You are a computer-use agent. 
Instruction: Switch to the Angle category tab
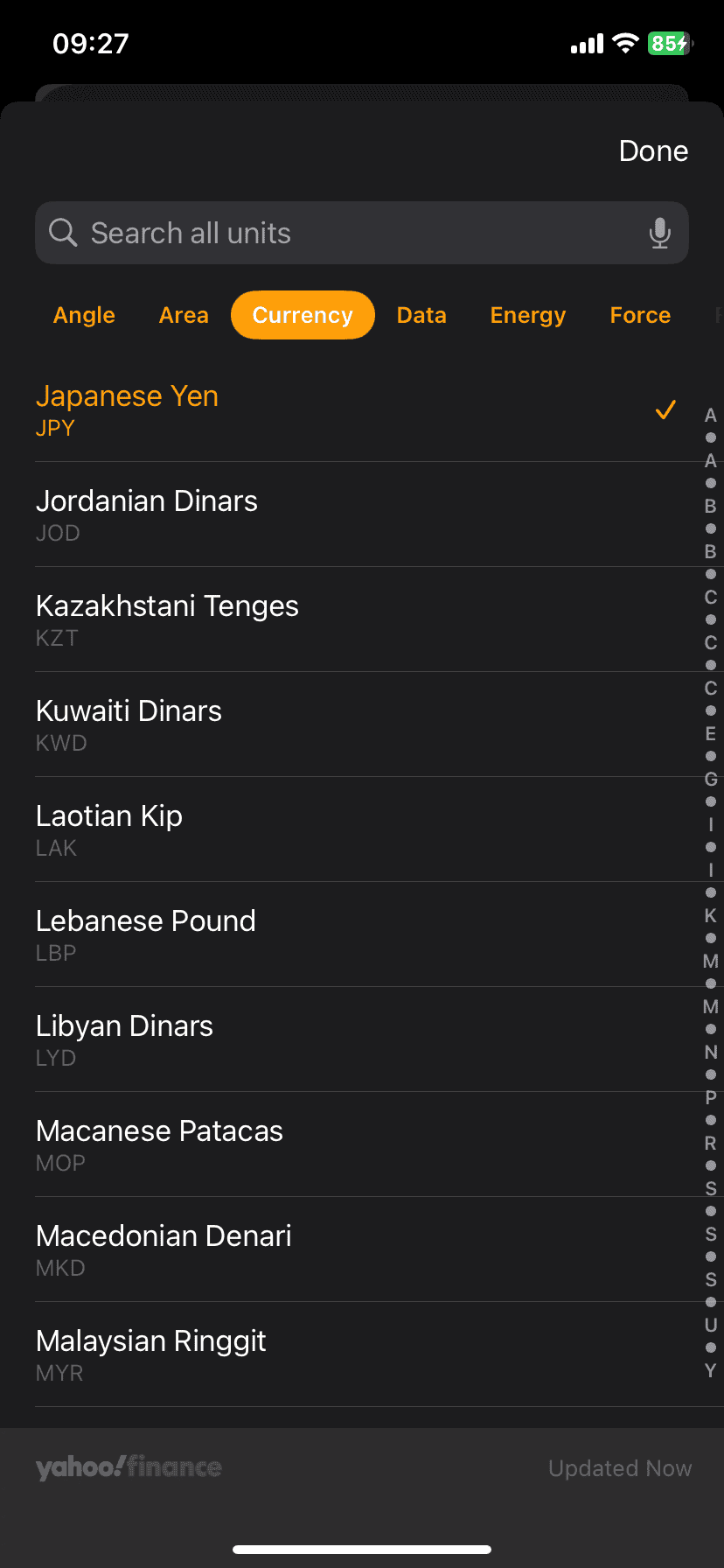coord(84,315)
